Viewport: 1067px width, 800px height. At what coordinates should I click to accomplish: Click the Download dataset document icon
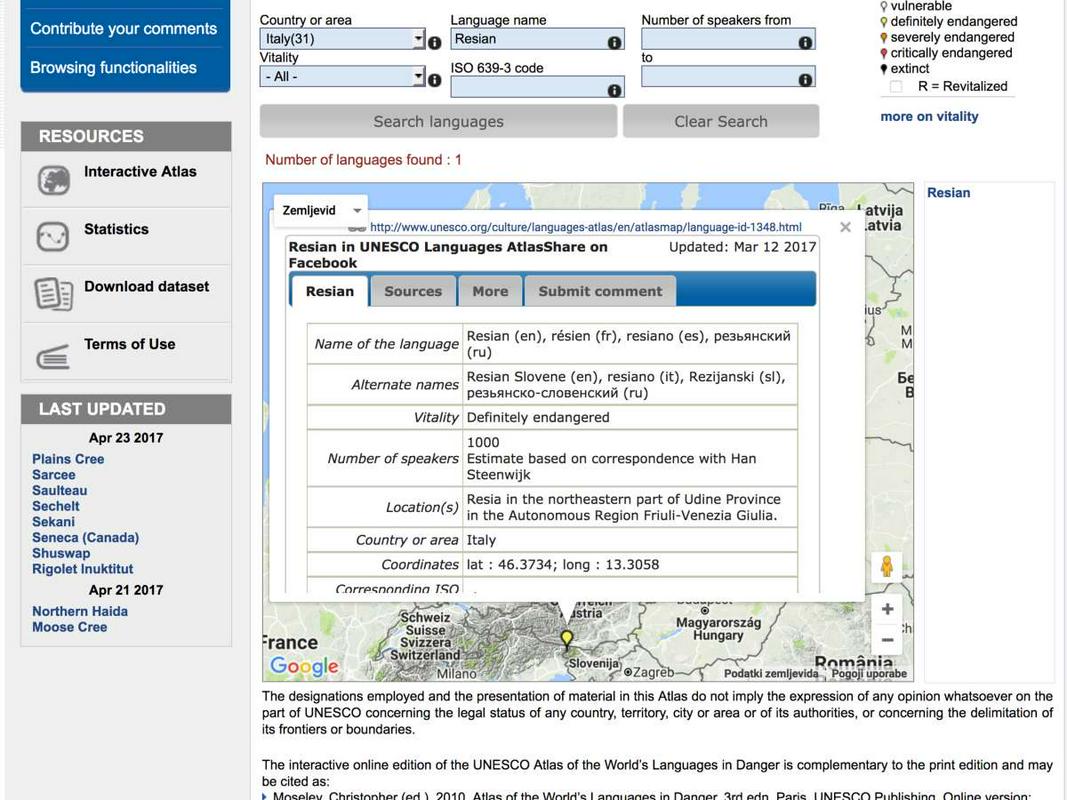coord(53,294)
